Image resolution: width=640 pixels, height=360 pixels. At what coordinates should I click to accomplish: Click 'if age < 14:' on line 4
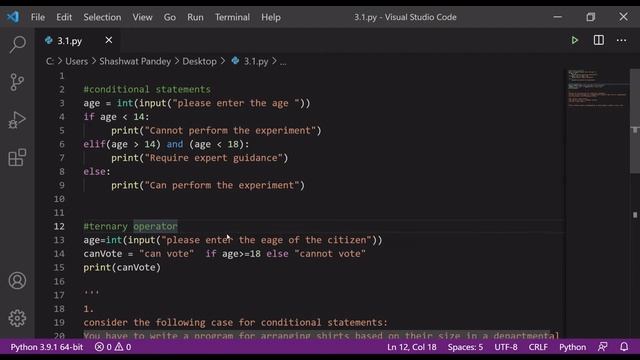pos(116,116)
